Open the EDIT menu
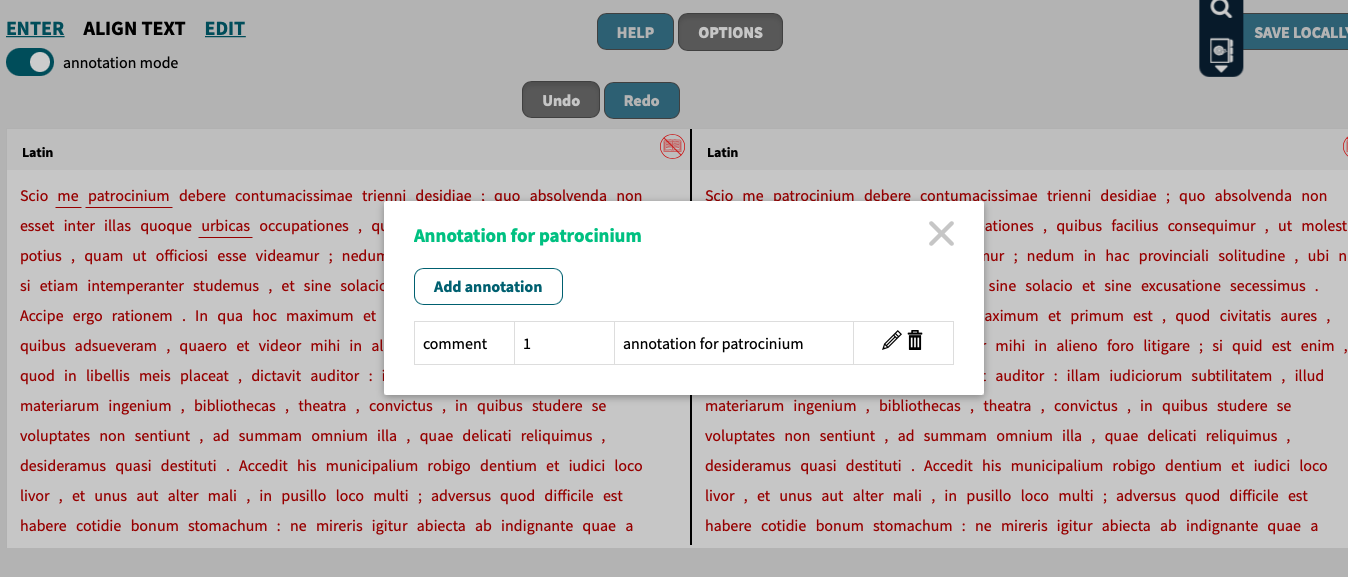Screen dimensions: 1348x577 pyautogui.click(x=224, y=28)
